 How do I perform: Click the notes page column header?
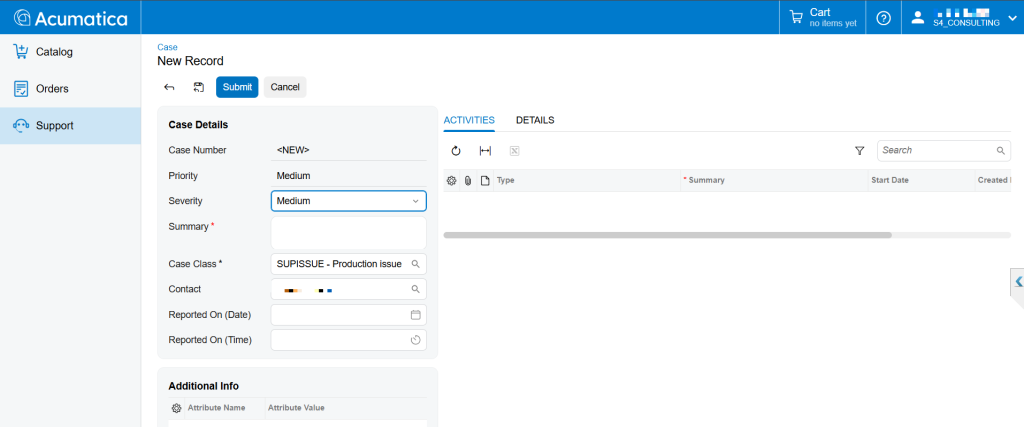point(485,180)
